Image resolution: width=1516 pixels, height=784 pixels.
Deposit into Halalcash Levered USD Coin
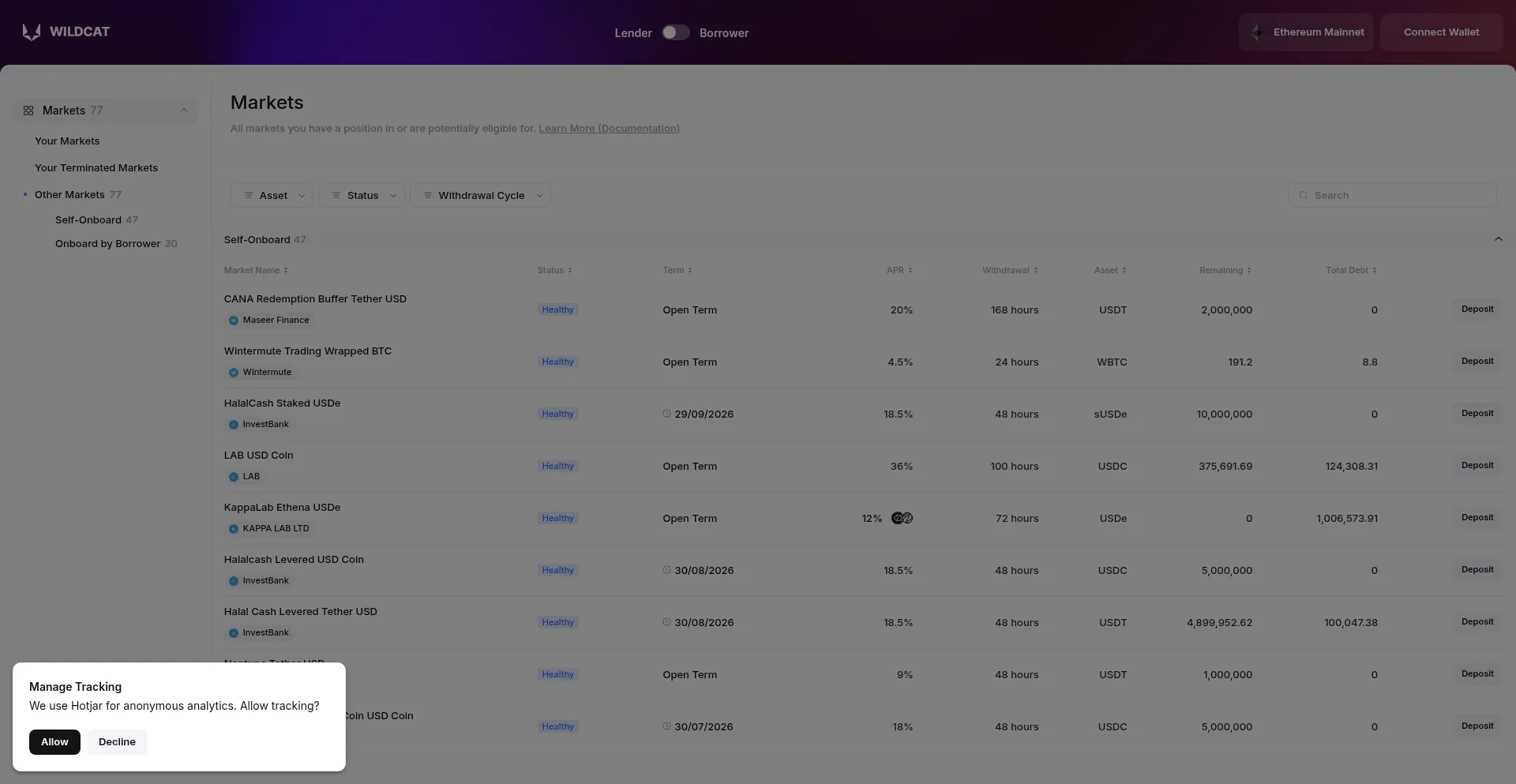click(x=1477, y=570)
